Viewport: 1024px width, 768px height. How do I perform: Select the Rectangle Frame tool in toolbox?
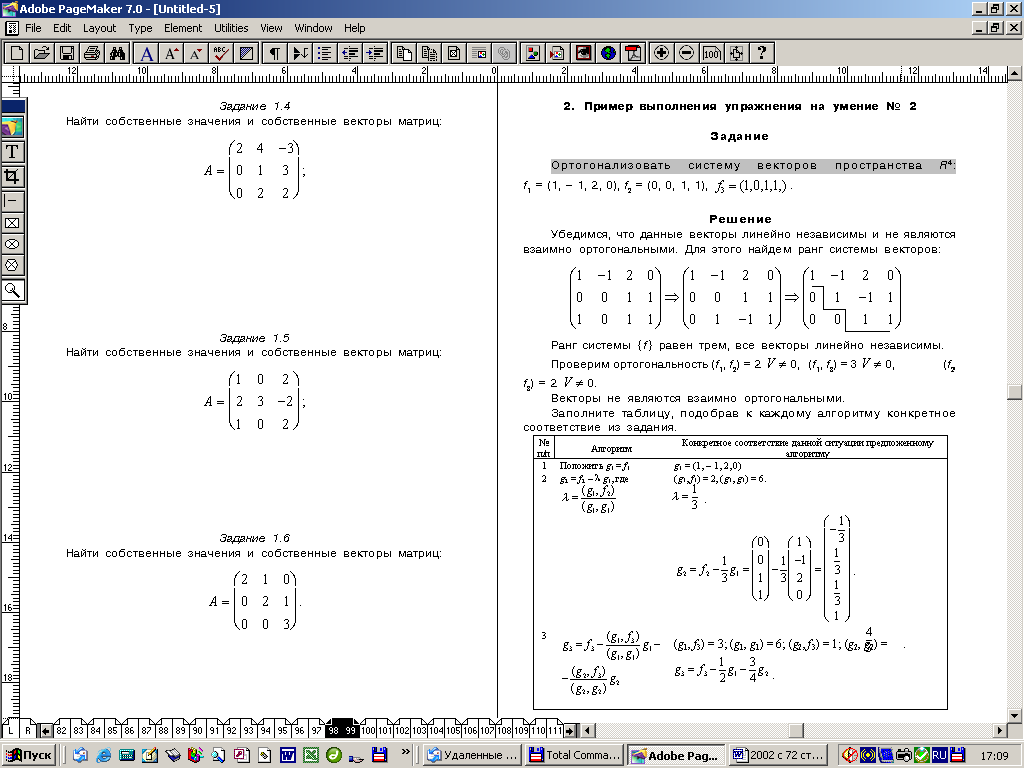click(12, 223)
